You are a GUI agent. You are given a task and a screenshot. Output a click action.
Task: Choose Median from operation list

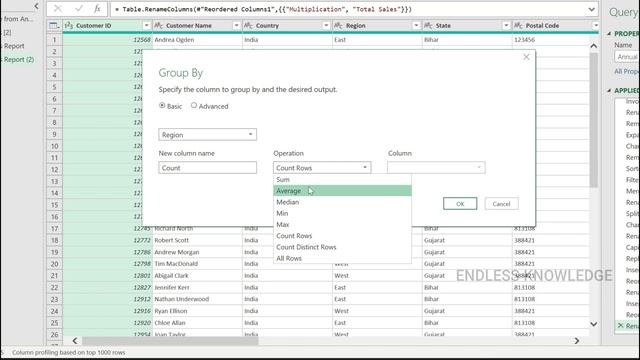point(342,202)
